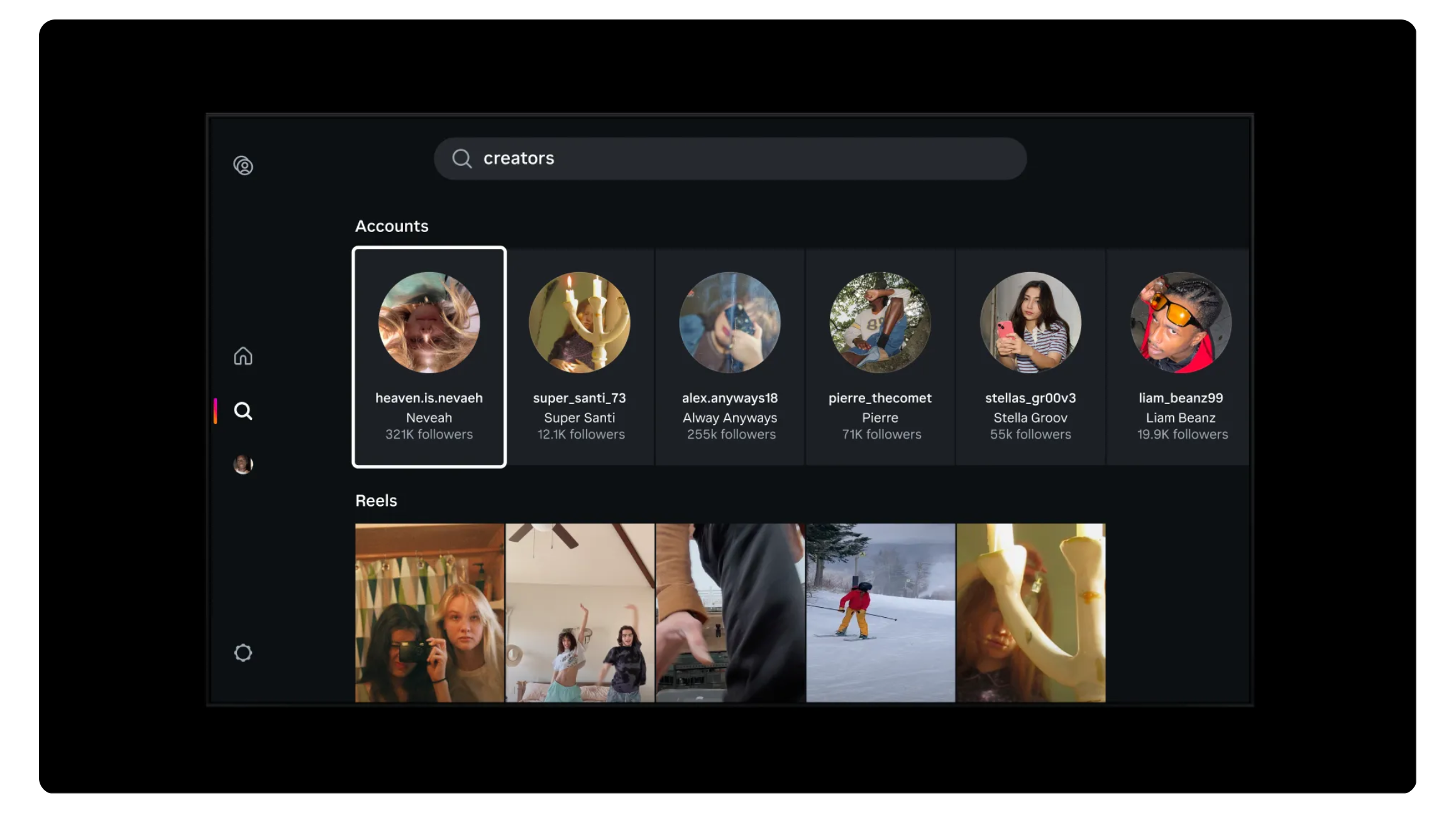Viewport: 1456px width, 822px height.
Task: Open the heaven.is.nevaeh account card
Action: click(x=429, y=356)
